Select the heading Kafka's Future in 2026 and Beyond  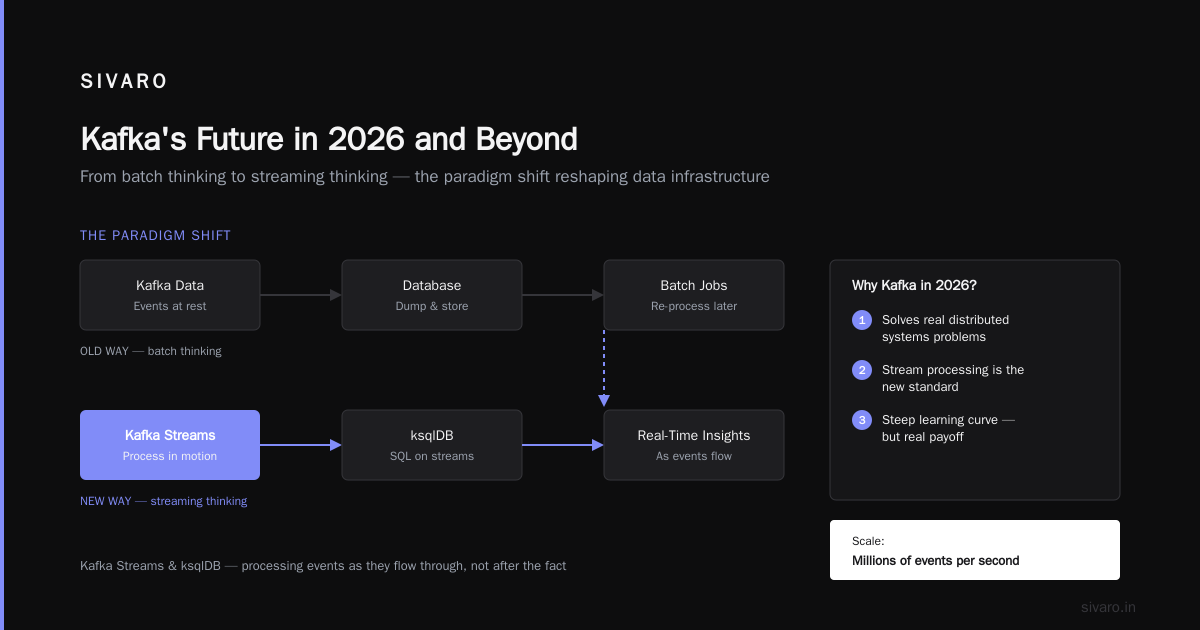point(329,138)
